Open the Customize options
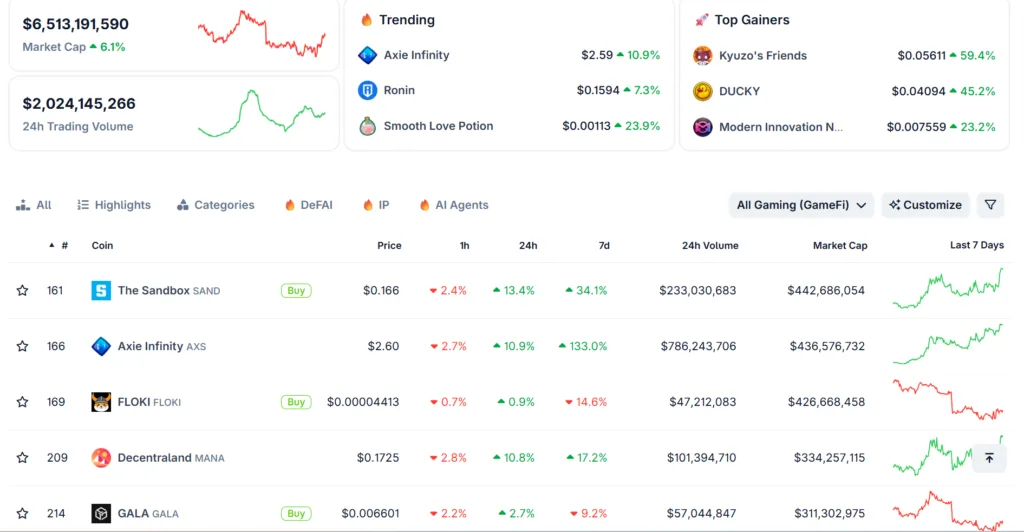The width and height of the screenshot is (1024, 532). point(925,205)
